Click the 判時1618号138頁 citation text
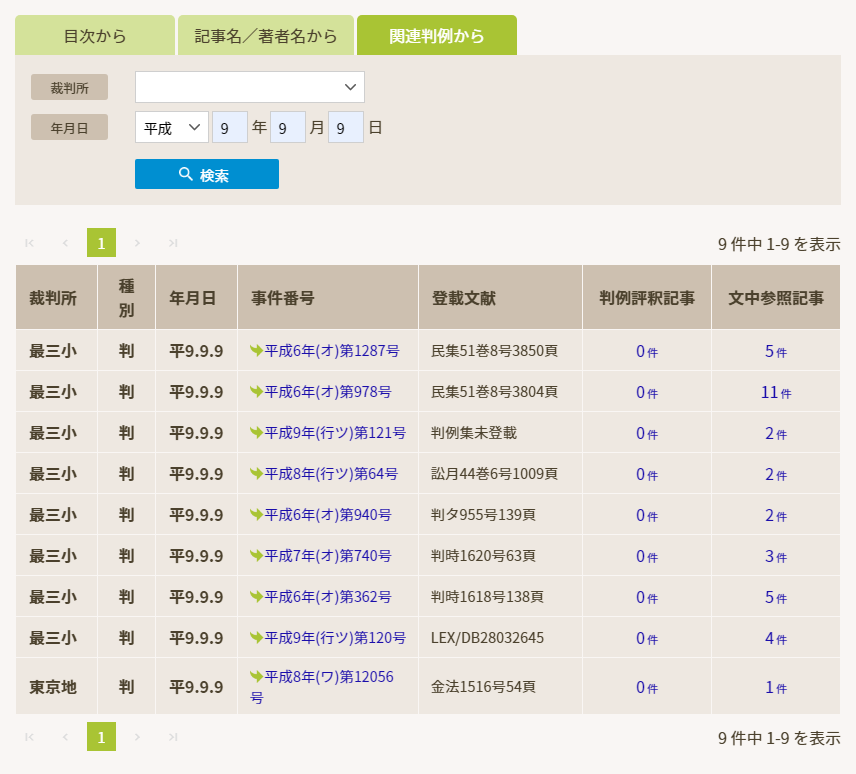 click(x=487, y=596)
